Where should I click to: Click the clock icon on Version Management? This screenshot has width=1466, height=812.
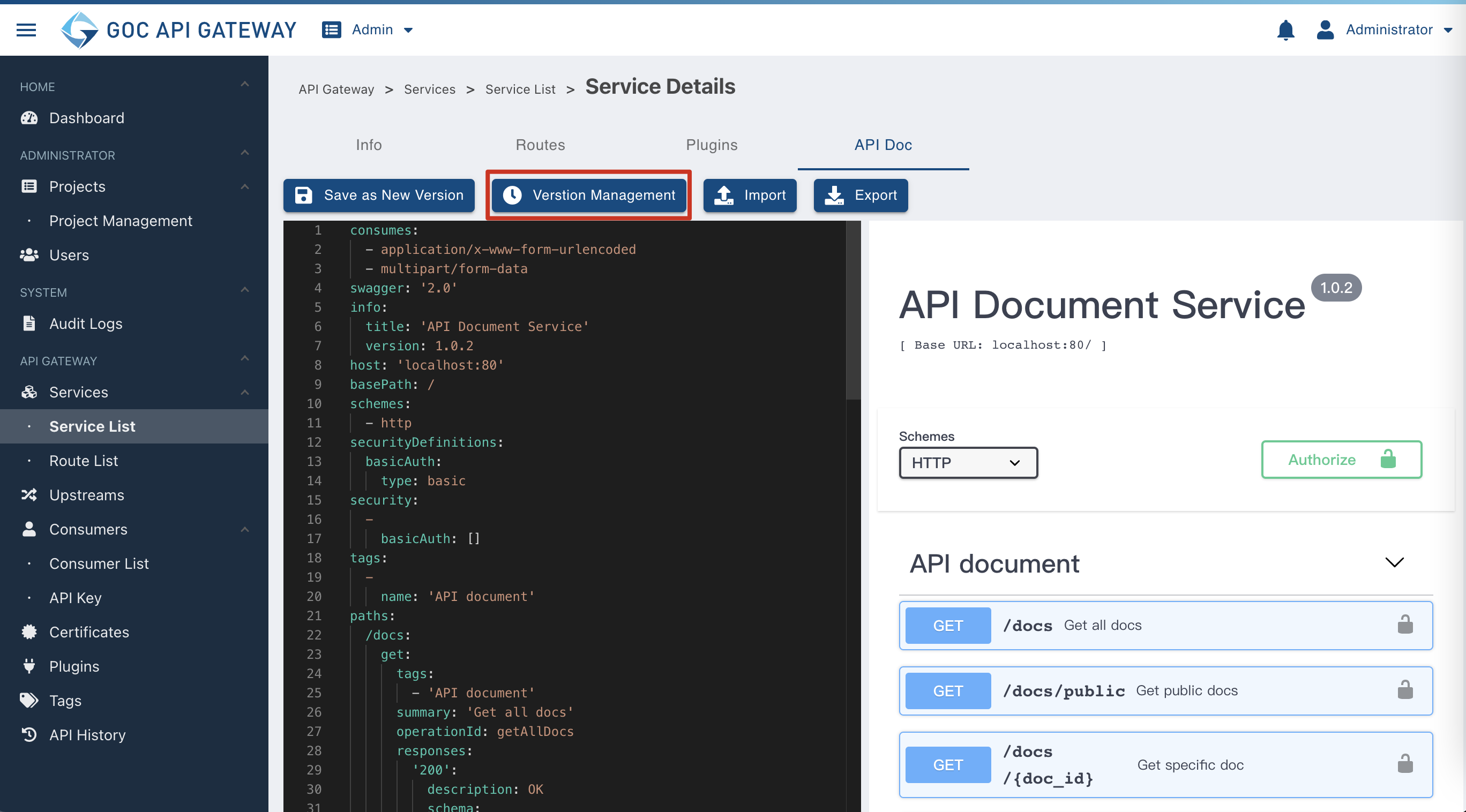[x=512, y=195]
